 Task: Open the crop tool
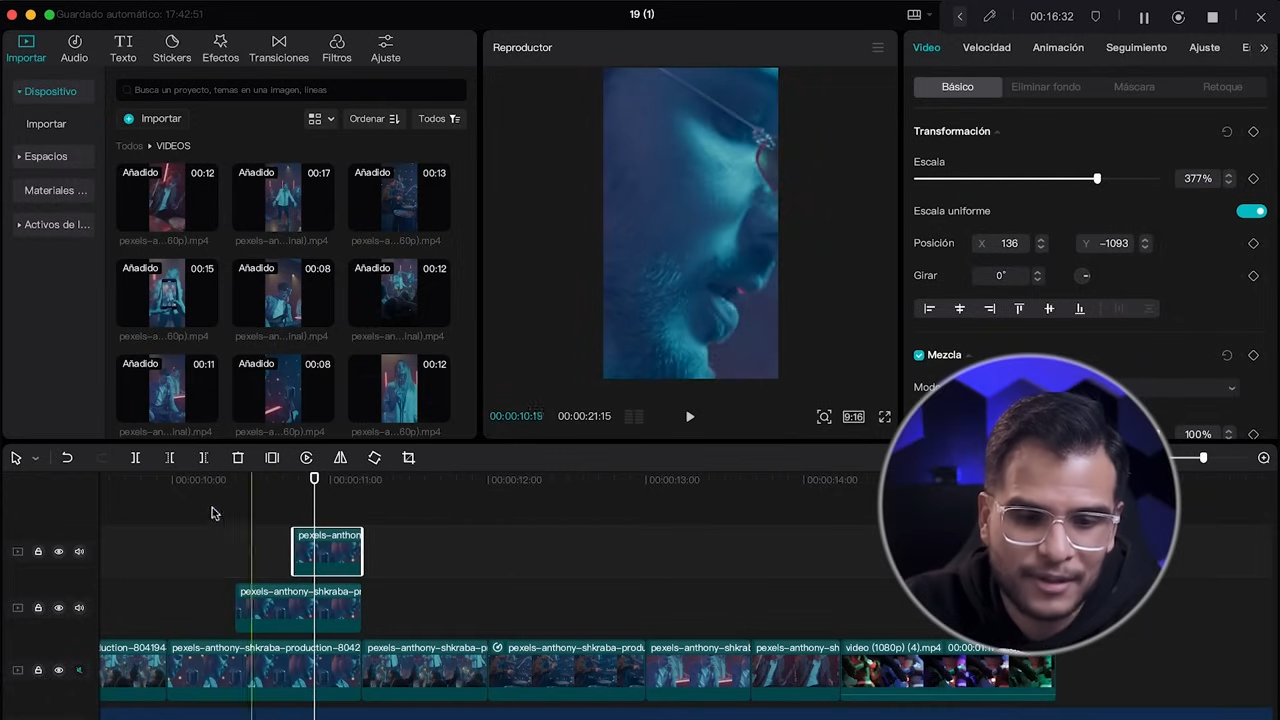coord(408,457)
